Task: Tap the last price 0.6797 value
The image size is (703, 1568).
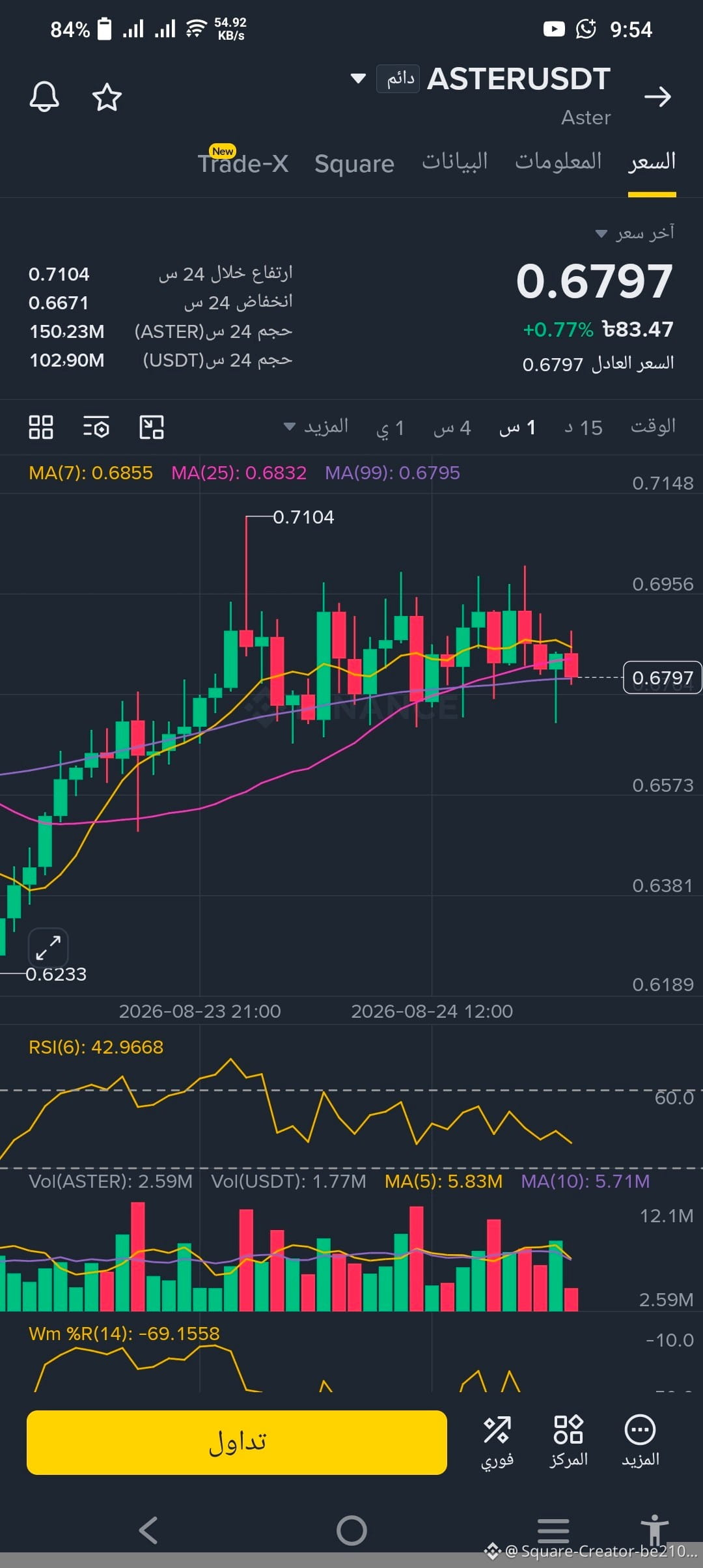Action: pos(594,281)
